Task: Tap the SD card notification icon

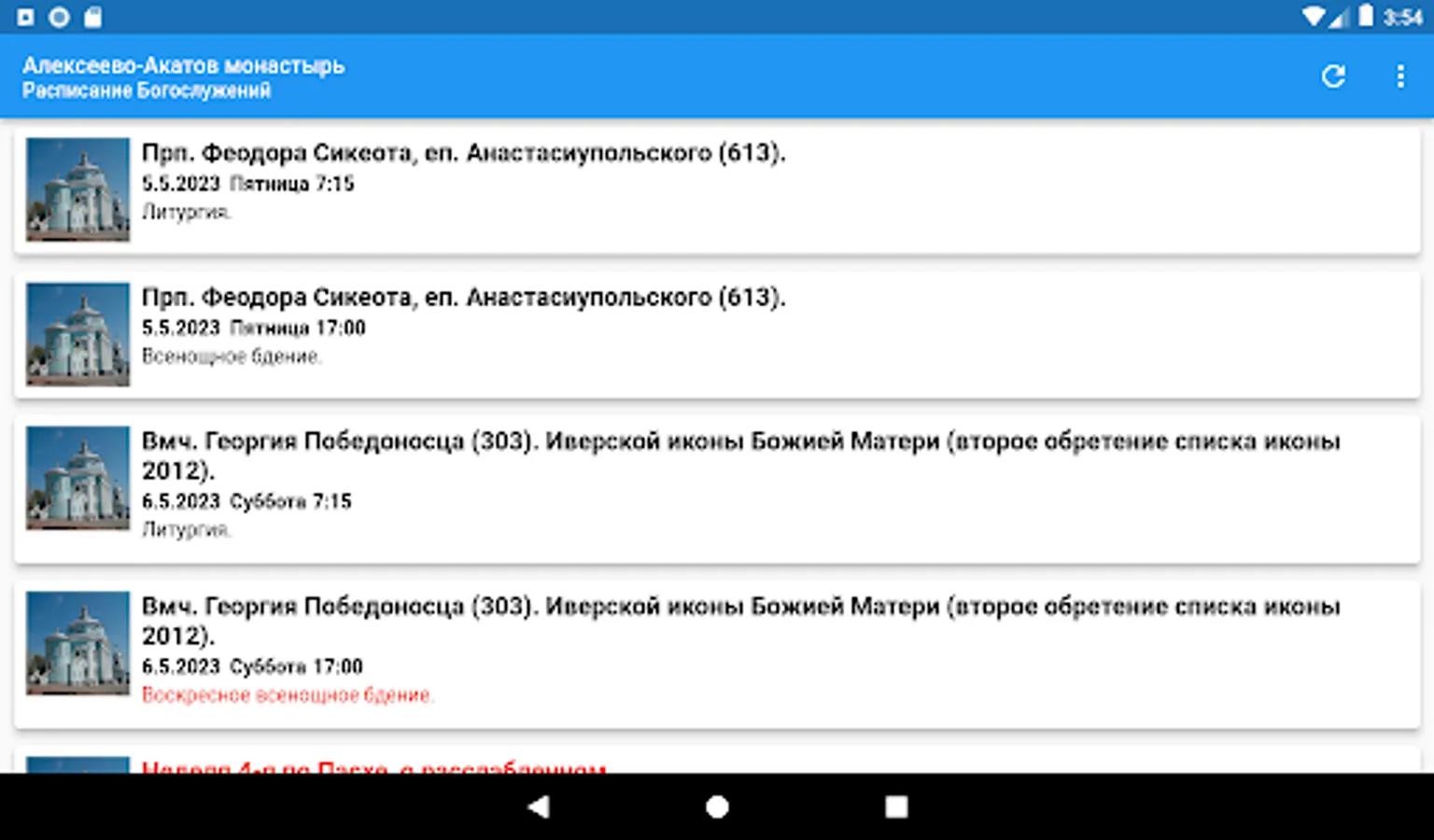Action: [92, 17]
